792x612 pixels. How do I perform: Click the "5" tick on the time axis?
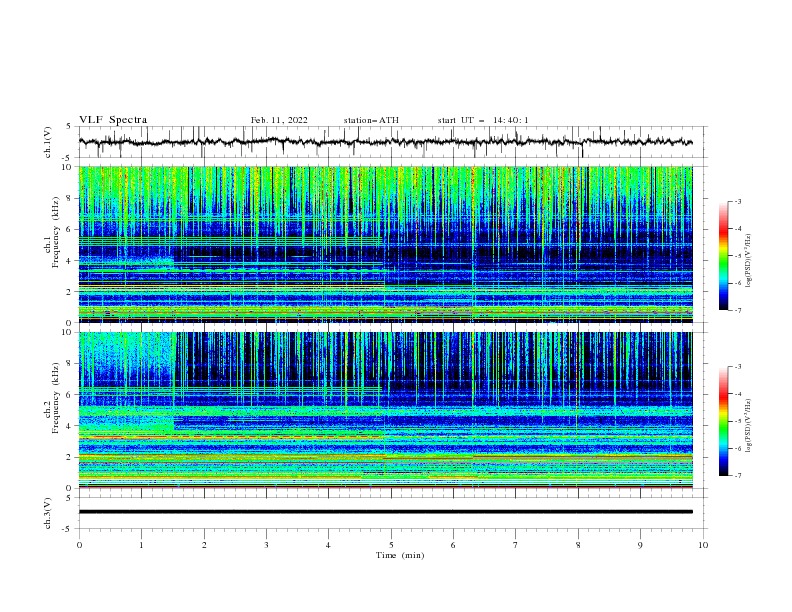(391, 545)
